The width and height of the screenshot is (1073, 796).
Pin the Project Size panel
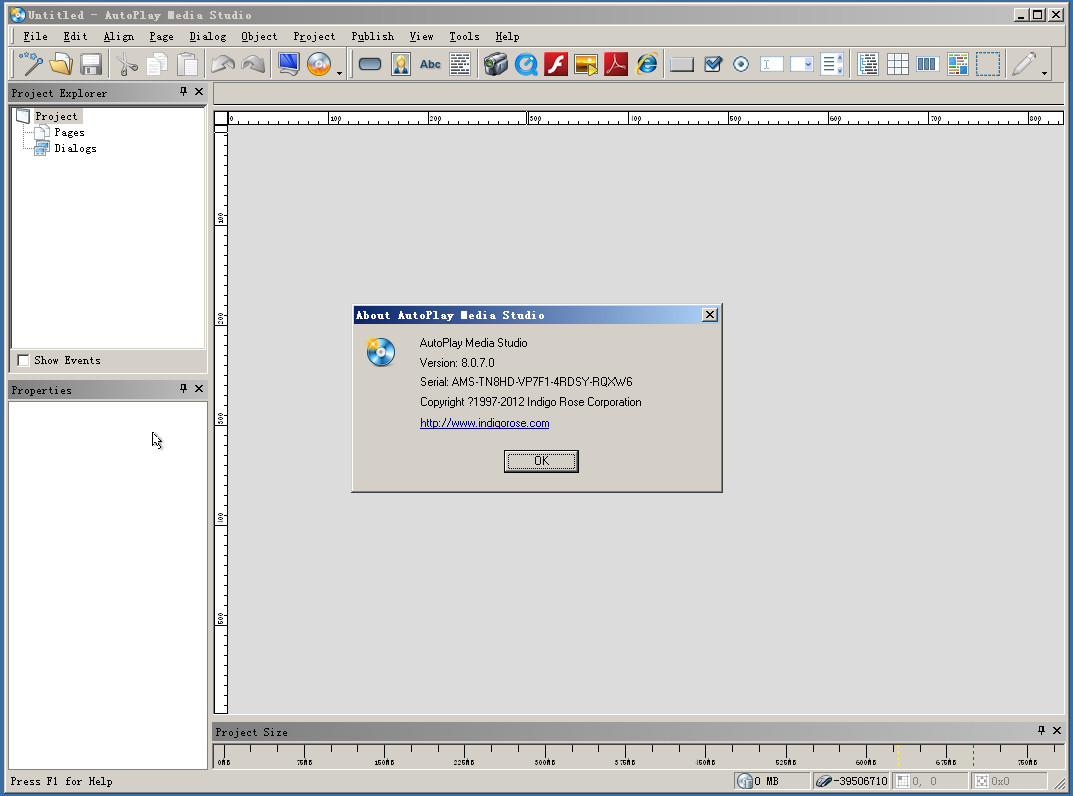pos(1042,730)
